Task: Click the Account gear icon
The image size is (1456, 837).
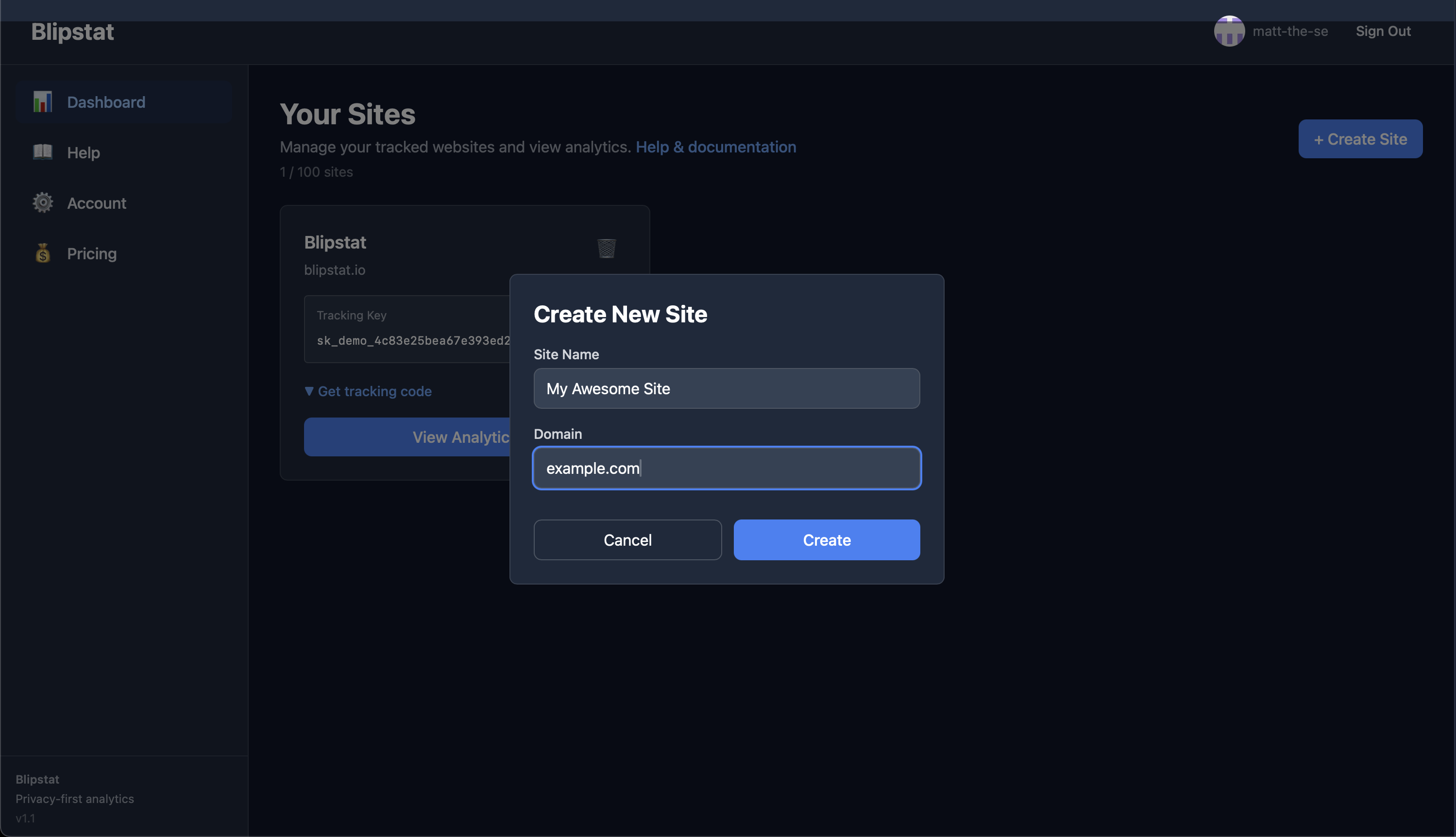Action: (43, 203)
